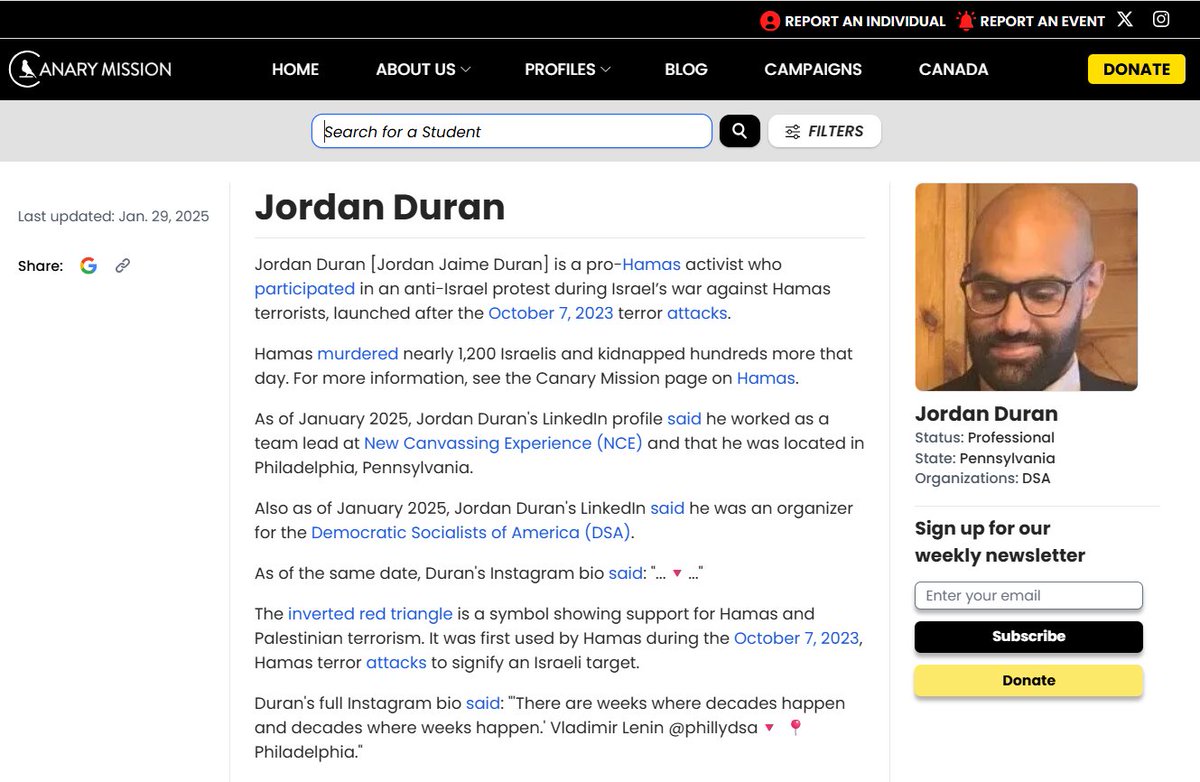Click the 'Share:' label

pyautogui.click(x=40, y=266)
